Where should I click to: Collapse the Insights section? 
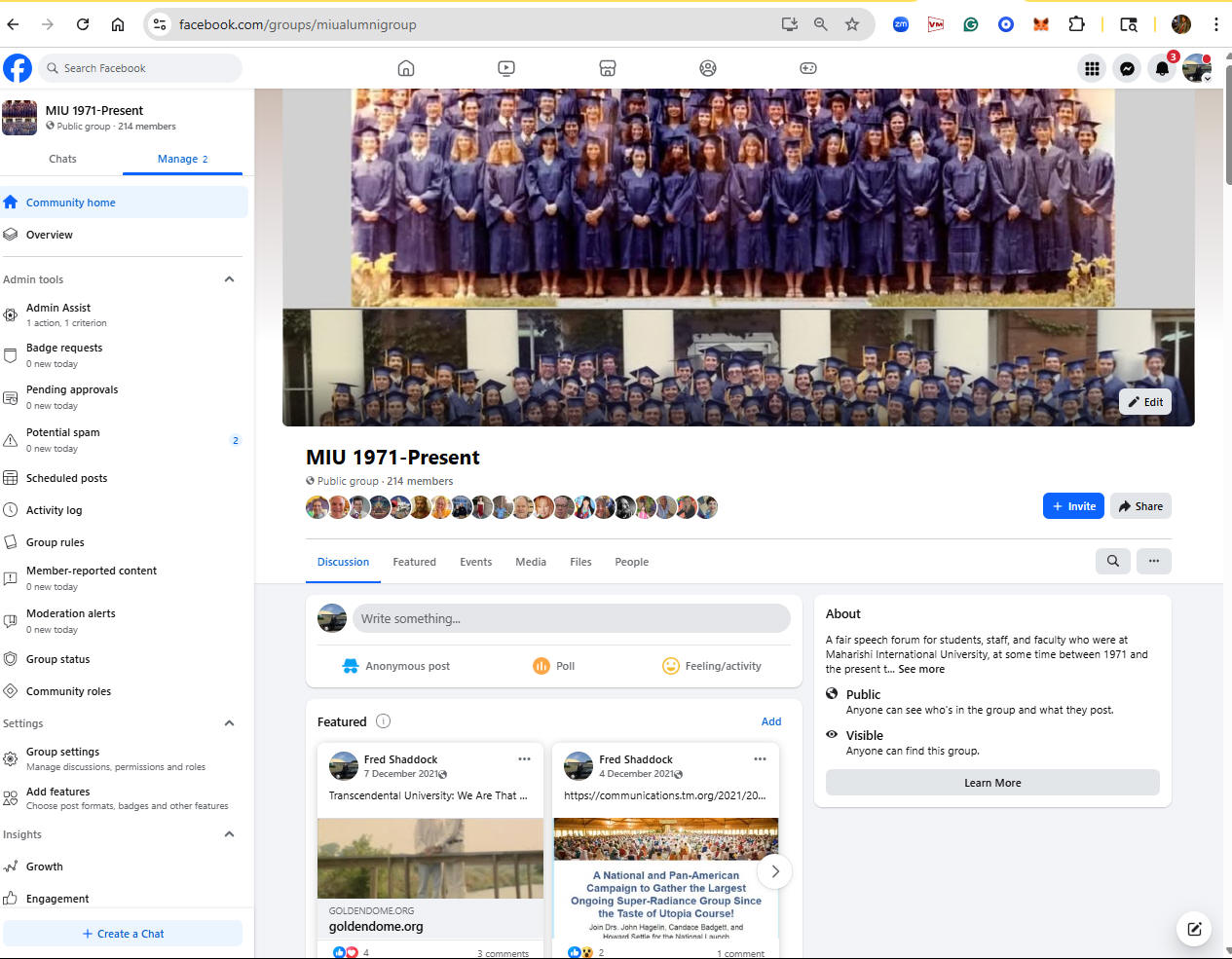click(x=229, y=834)
